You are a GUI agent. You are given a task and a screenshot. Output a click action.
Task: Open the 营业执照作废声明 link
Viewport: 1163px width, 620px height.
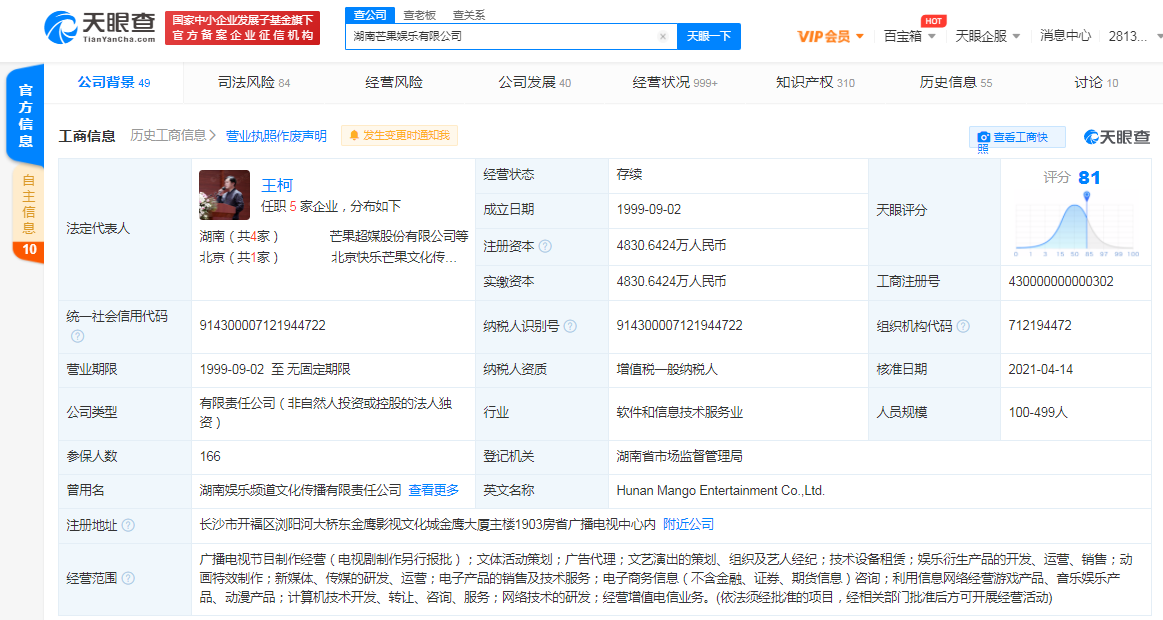(x=276, y=136)
